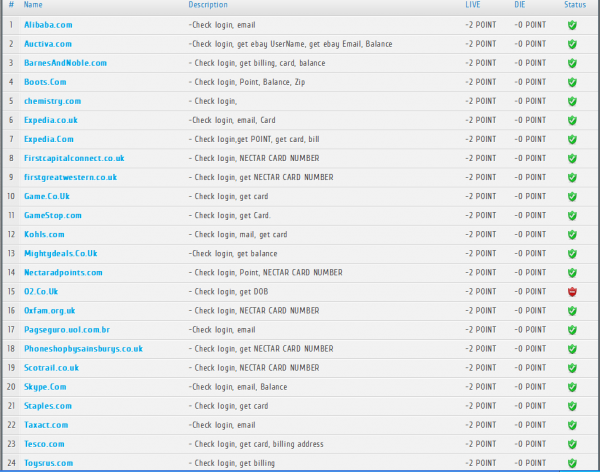Screen dimensions: 600x472
Task: Click the status shield for Tesco.com
Action: [572, 444]
